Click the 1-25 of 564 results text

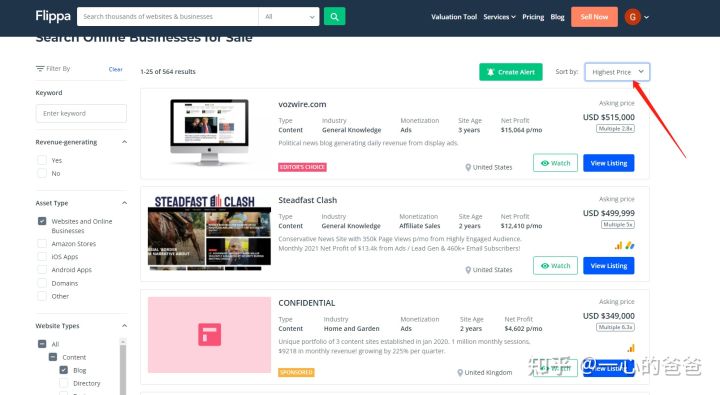tap(168, 72)
